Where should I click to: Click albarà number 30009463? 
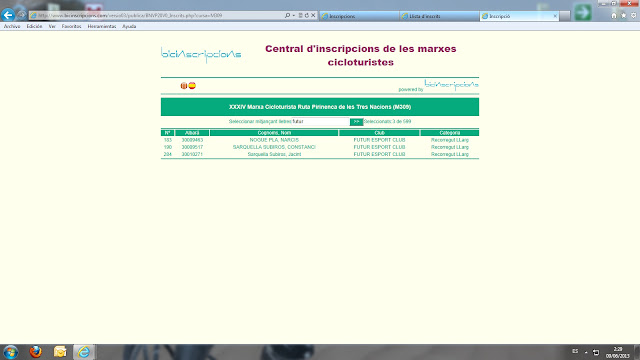tap(192, 140)
